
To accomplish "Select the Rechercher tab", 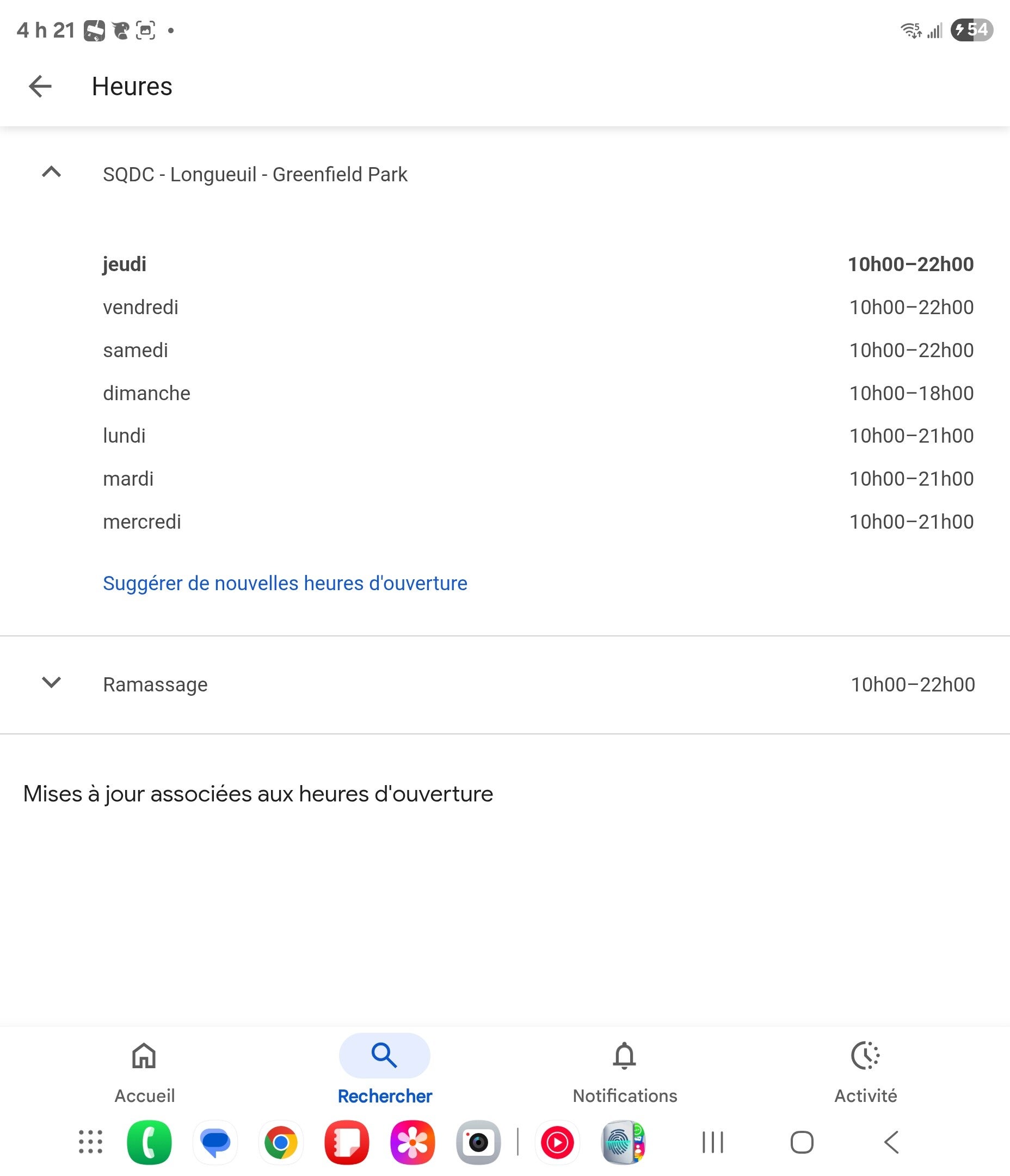I will click(x=385, y=1071).
